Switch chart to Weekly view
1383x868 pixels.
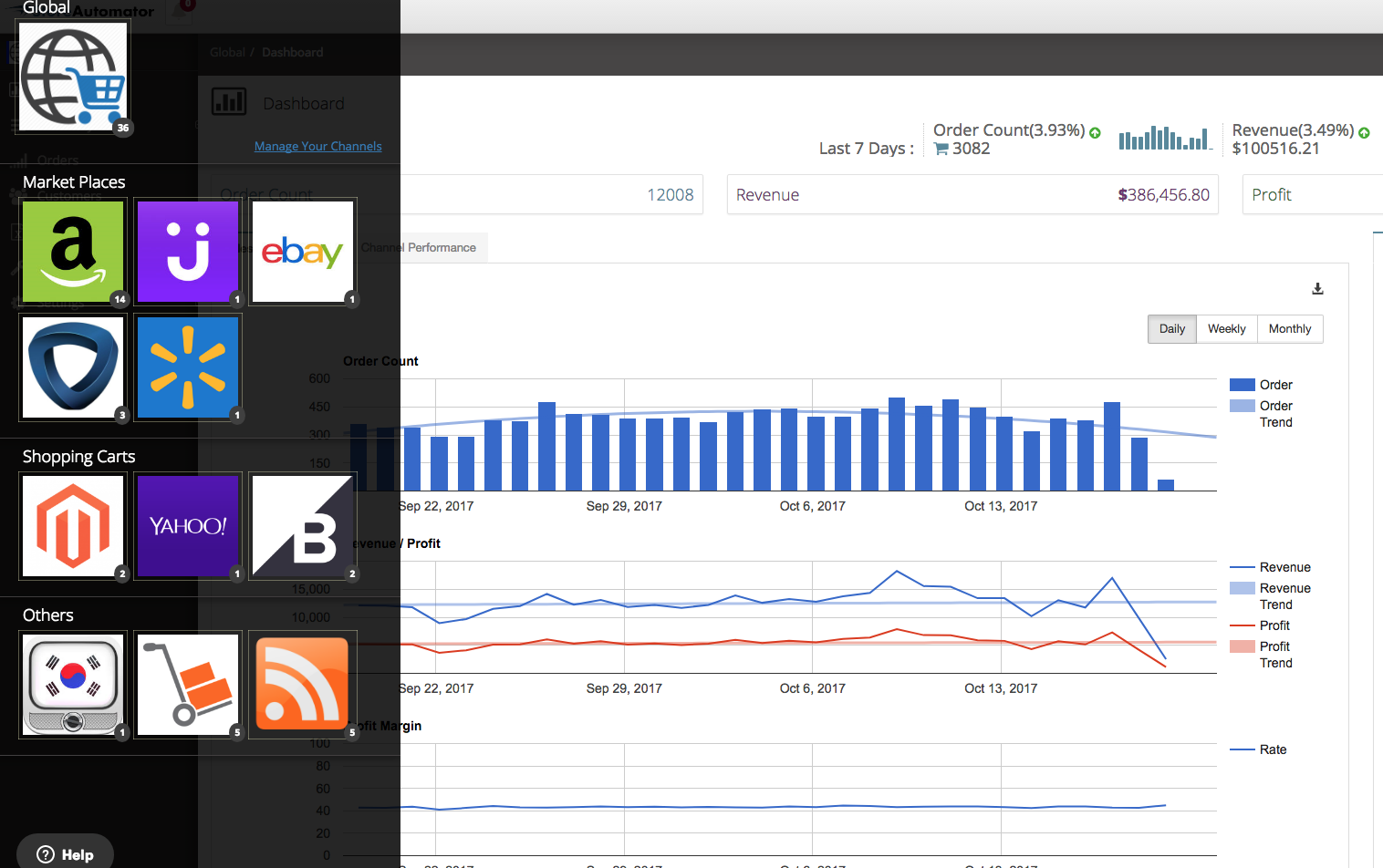(x=1227, y=329)
